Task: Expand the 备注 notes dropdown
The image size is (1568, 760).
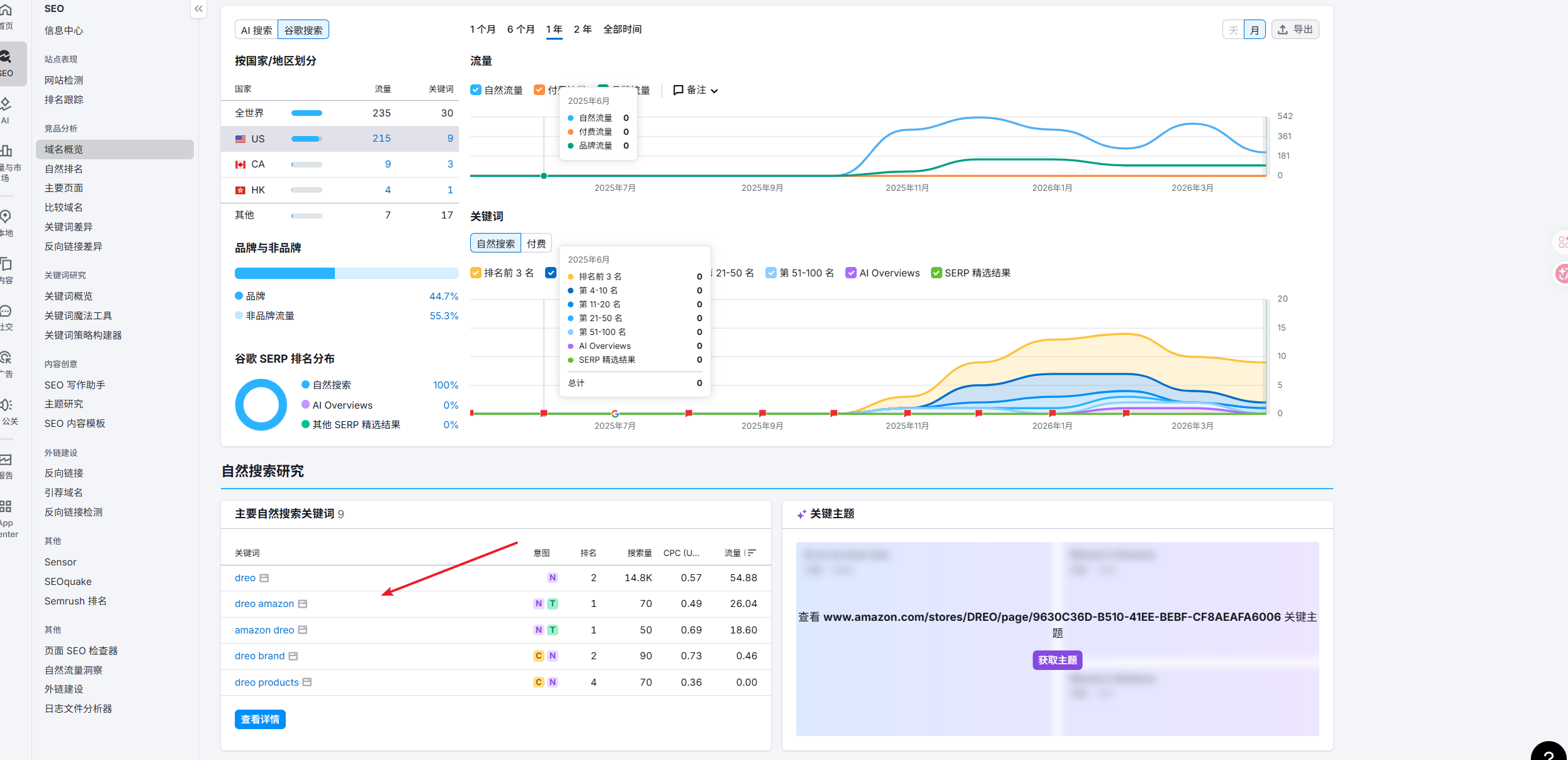Action: click(696, 90)
